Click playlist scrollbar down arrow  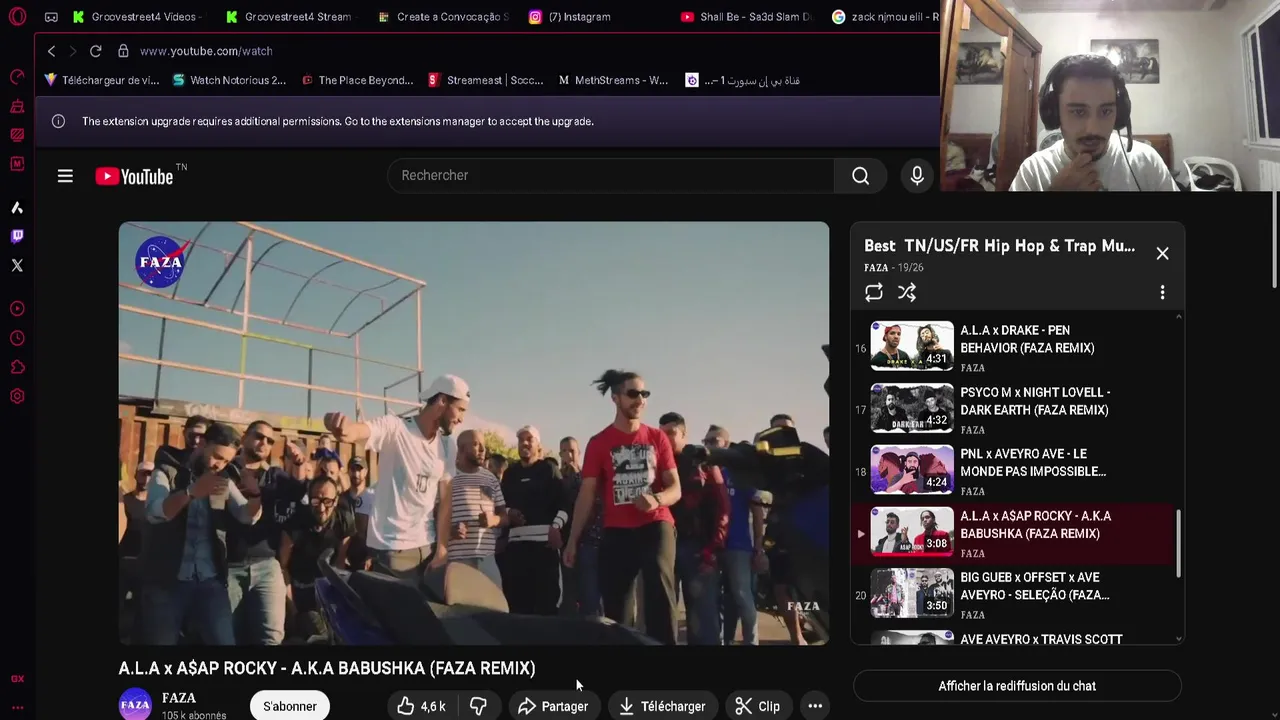click(x=1179, y=639)
